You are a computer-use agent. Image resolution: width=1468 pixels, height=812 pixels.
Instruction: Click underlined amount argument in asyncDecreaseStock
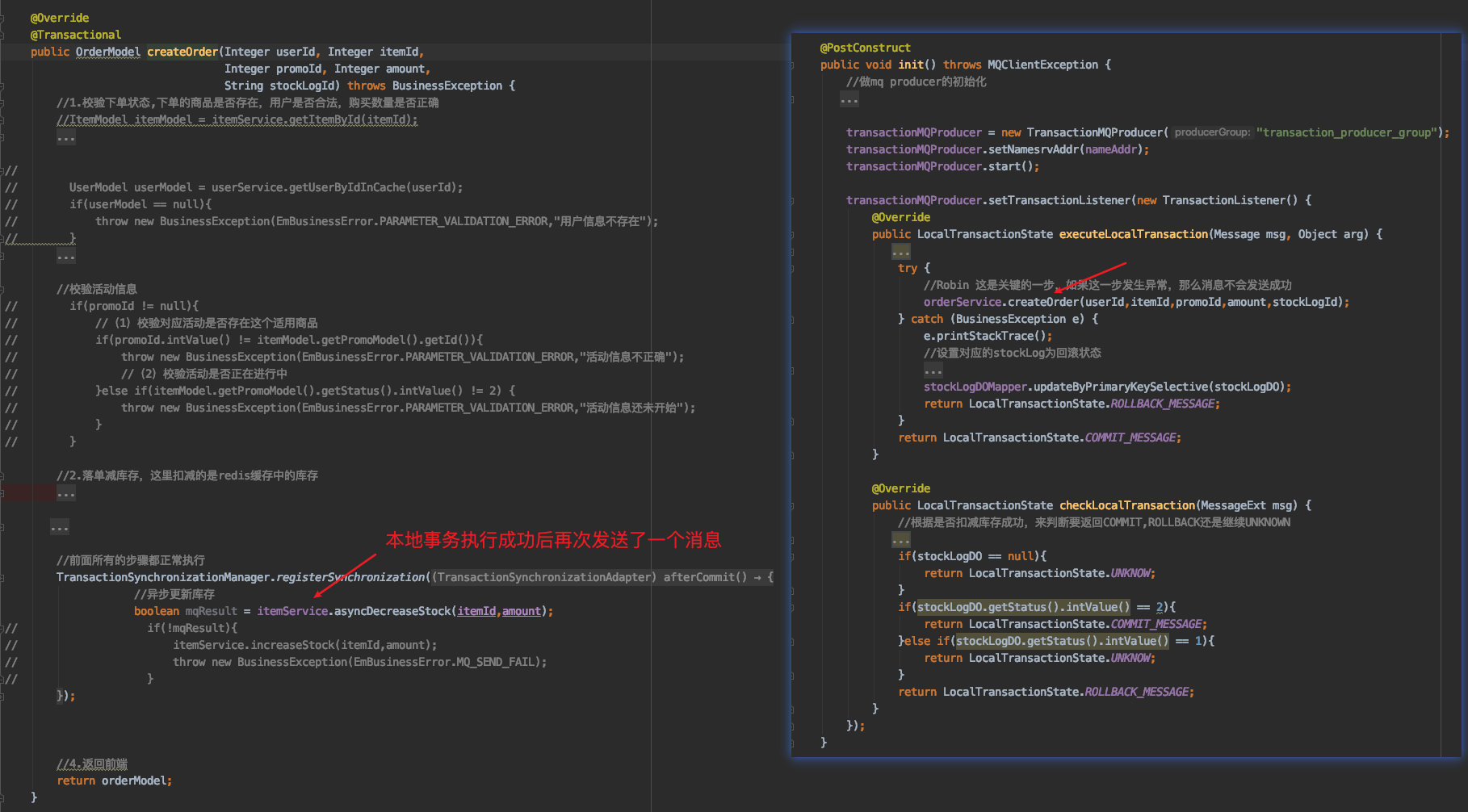pos(522,611)
